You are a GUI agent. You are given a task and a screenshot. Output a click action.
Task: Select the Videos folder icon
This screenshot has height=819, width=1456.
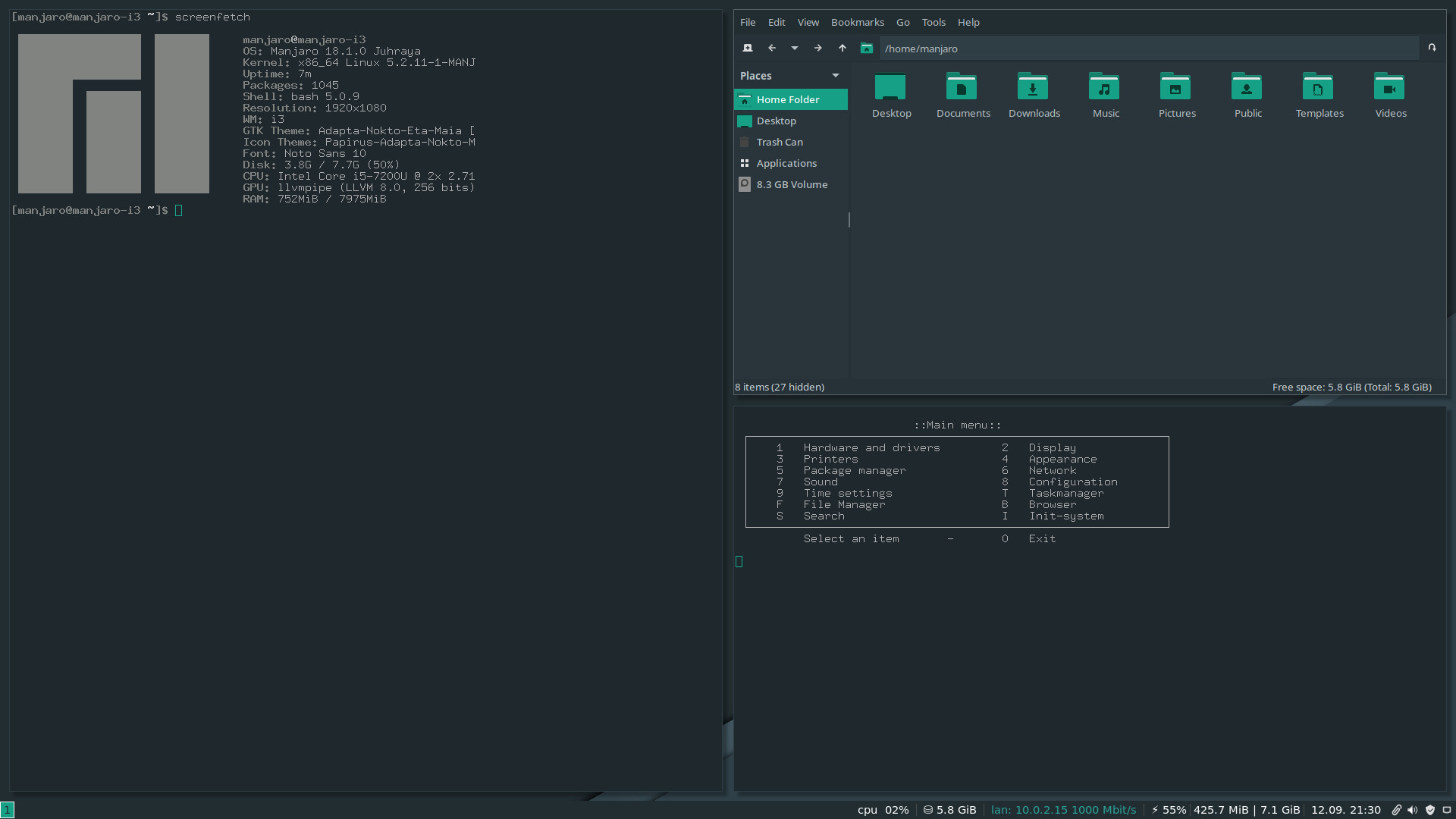pos(1390,96)
